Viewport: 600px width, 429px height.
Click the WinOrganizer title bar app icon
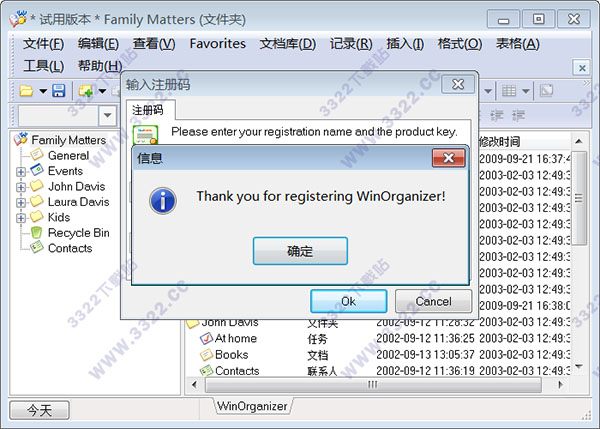tap(18, 18)
